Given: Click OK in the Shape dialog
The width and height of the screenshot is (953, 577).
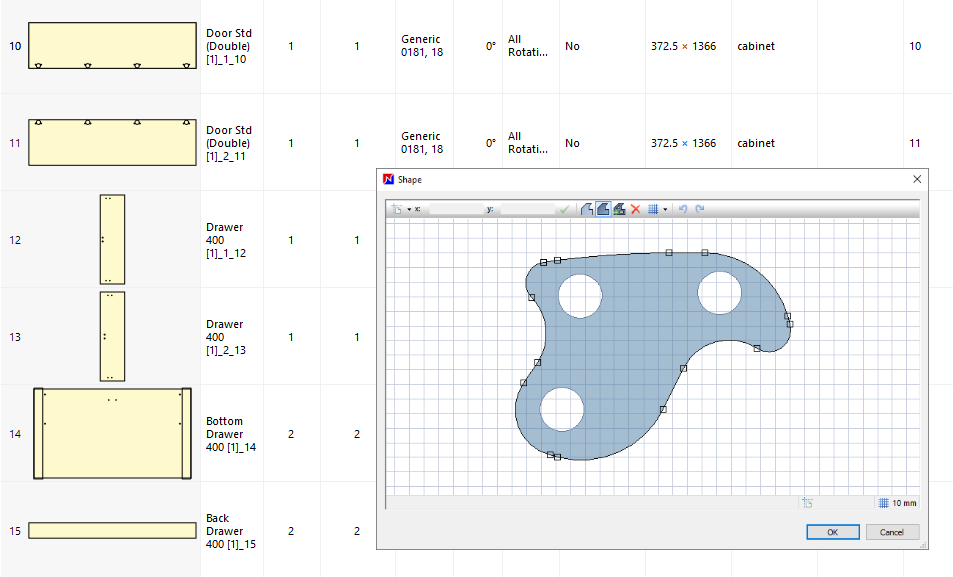Looking at the screenshot, I should pyautogui.click(x=833, y=532).
